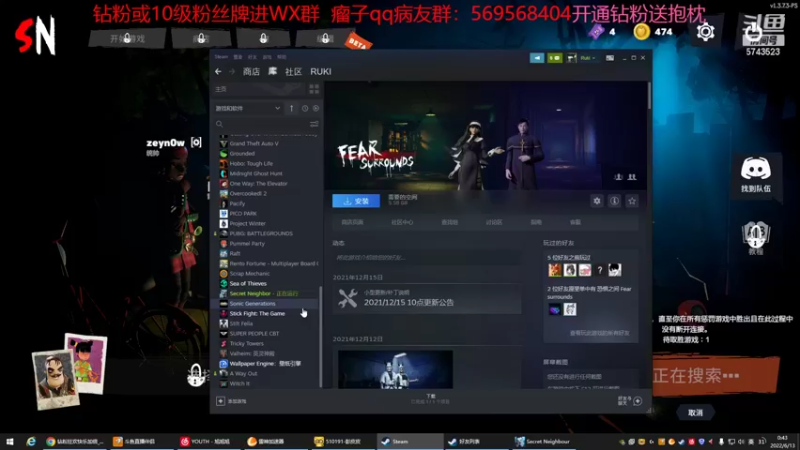Click the library list scrollbar
Screen dimensions: 800x450
pyautogui.click(x=321, y=337)
